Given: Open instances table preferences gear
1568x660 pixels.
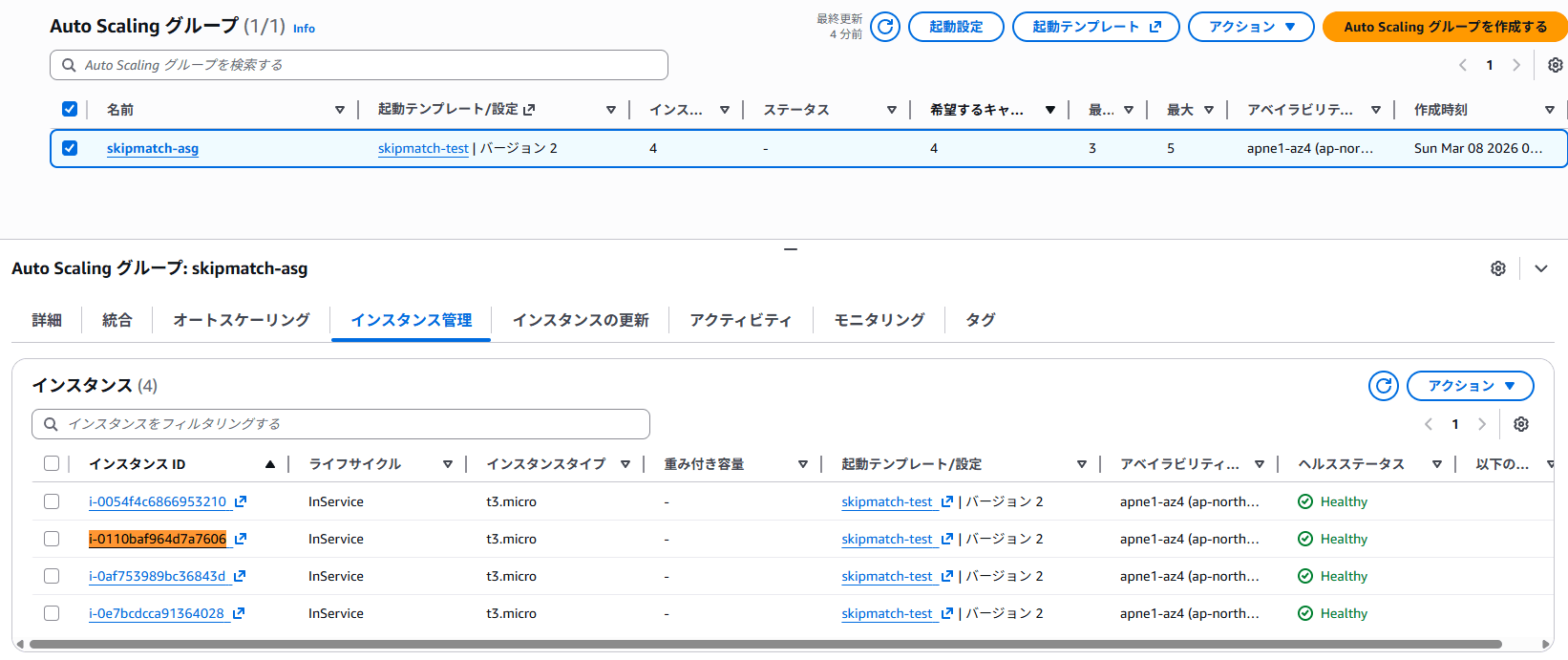Looking at the screenshot, I should 1521,424.
